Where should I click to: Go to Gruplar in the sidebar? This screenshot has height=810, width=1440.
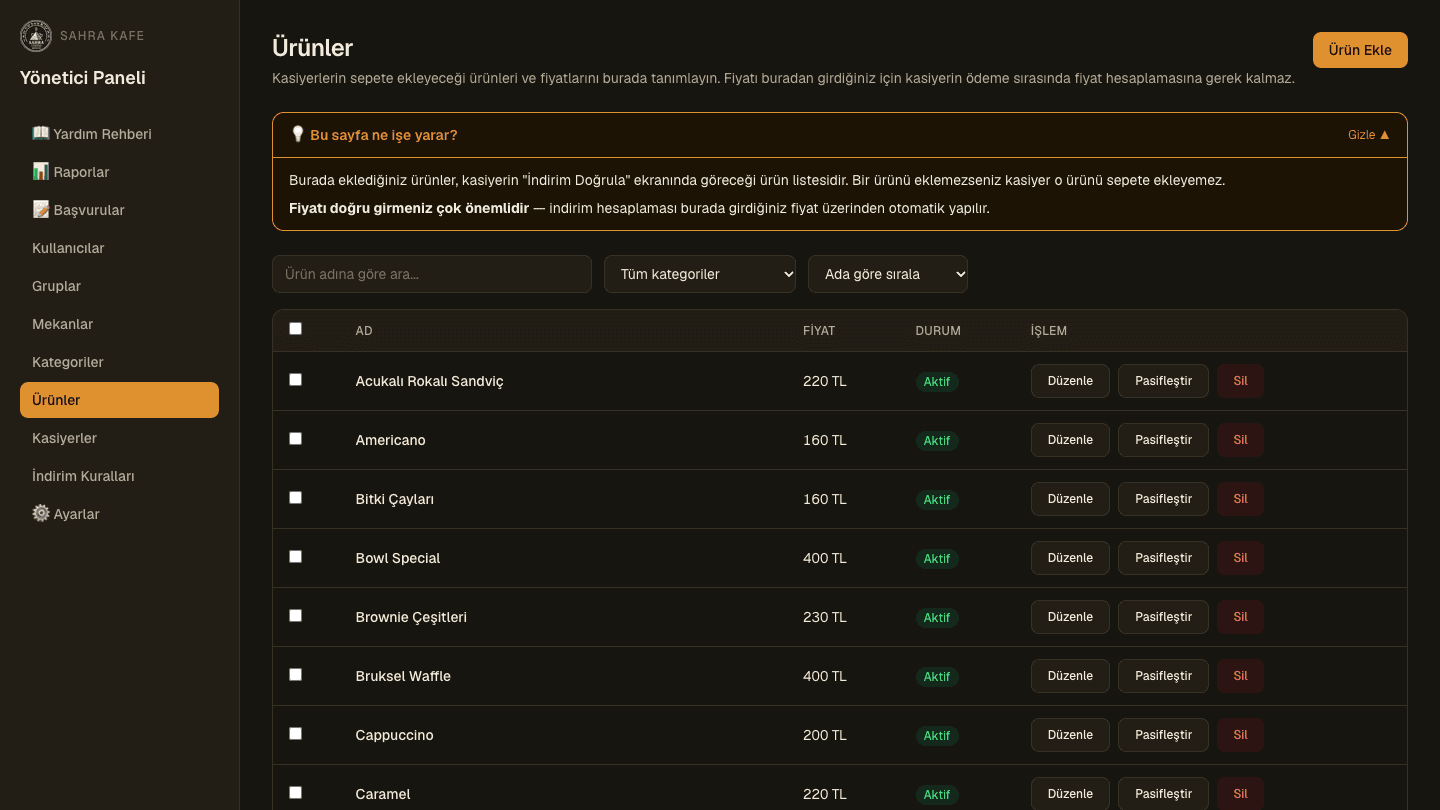click(x=119, y=286)
